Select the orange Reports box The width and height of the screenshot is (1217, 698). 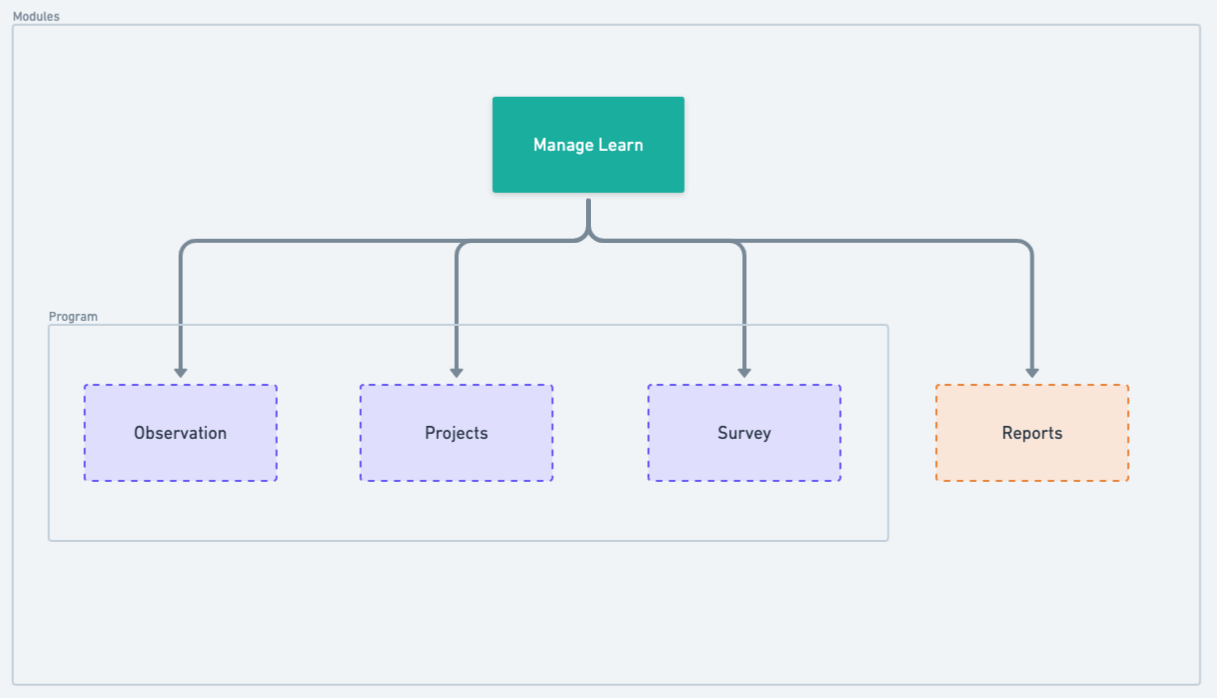[x=1032, y=433]
